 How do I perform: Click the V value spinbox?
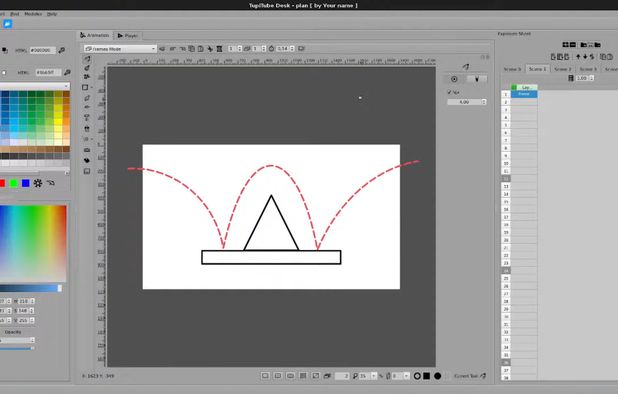point(26,321)
